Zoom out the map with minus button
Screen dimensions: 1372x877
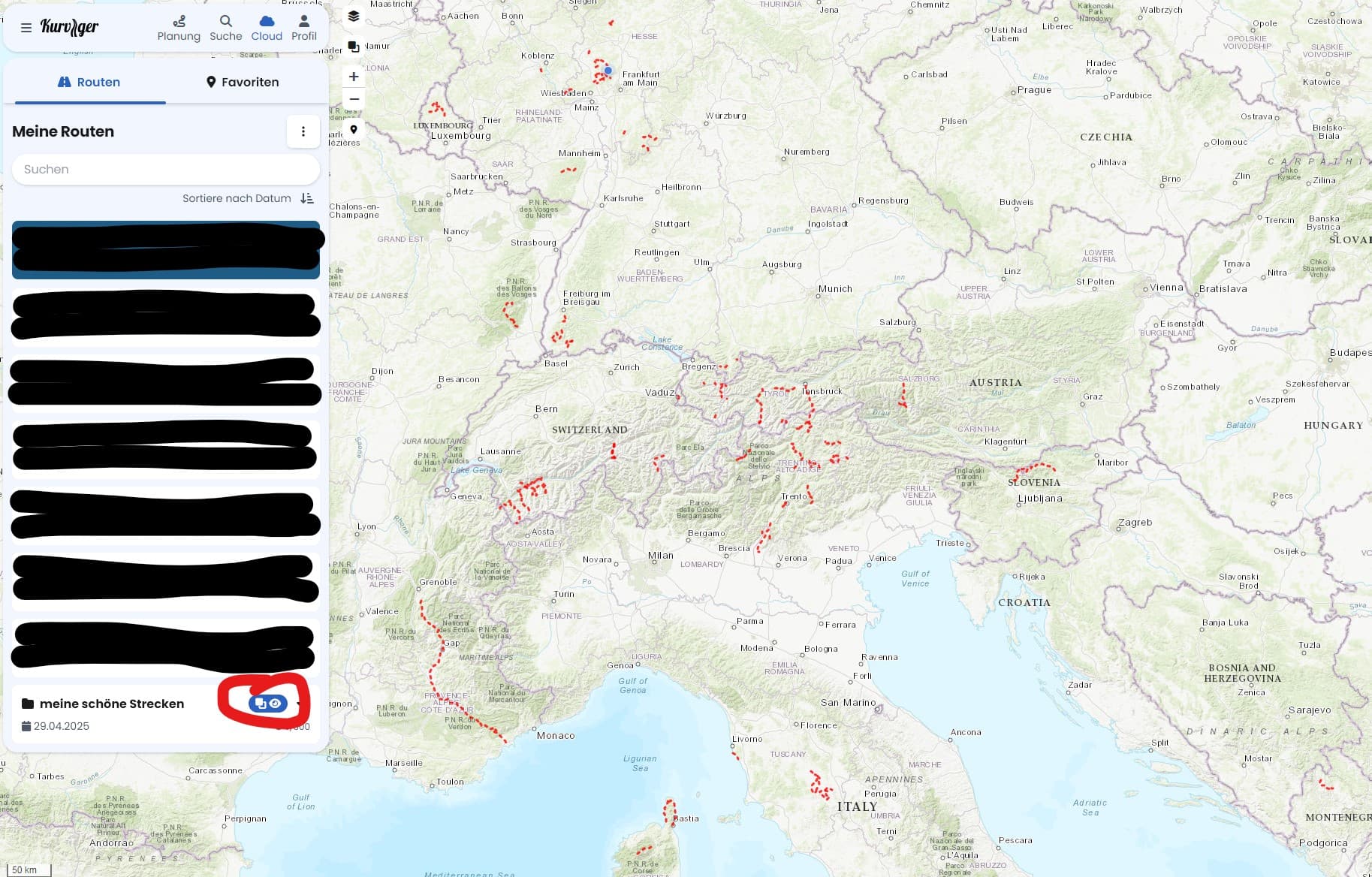click(354, 99)
